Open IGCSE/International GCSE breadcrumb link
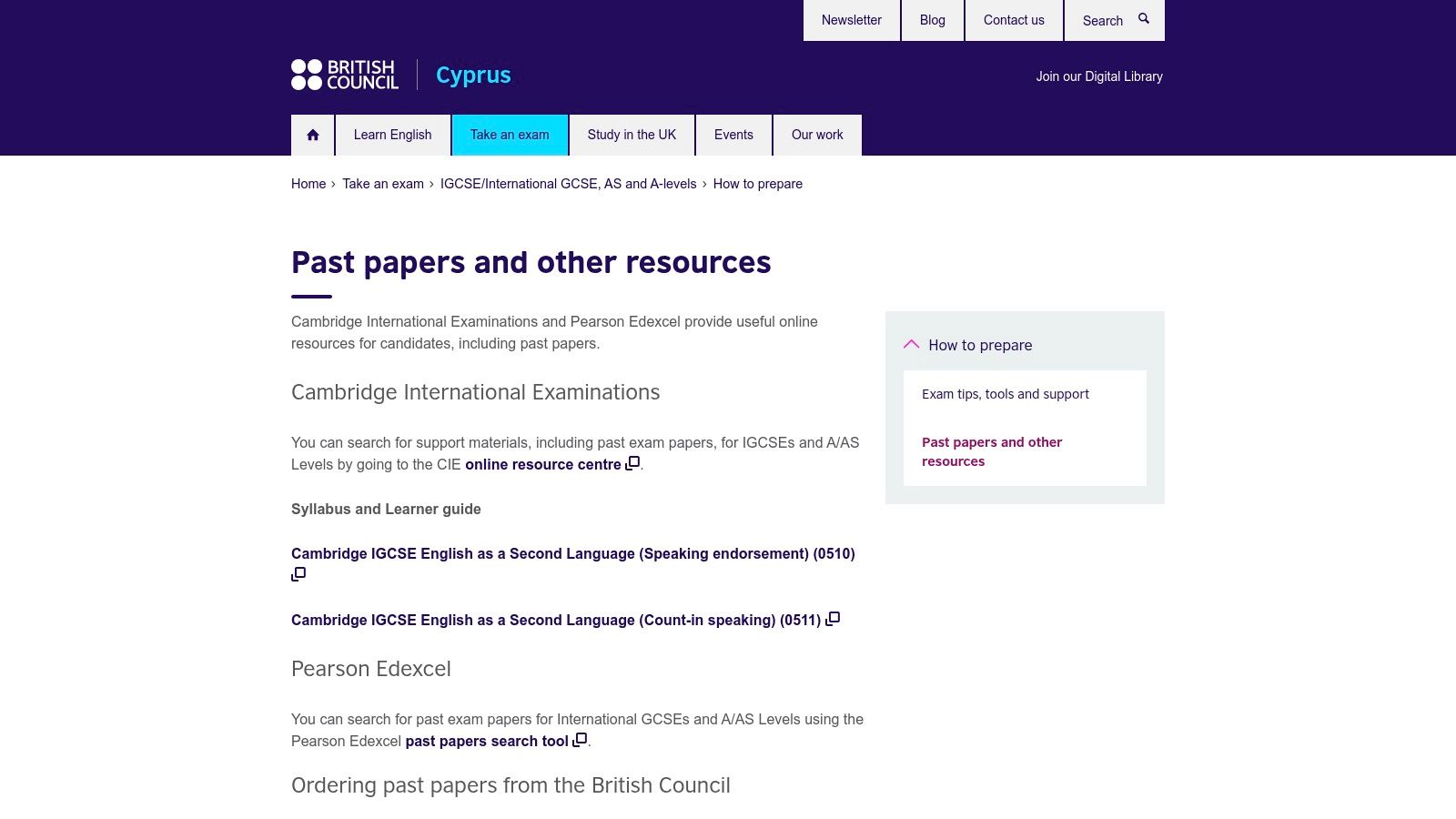This screenshot has width=1456, height=819. tap(568, 184)
